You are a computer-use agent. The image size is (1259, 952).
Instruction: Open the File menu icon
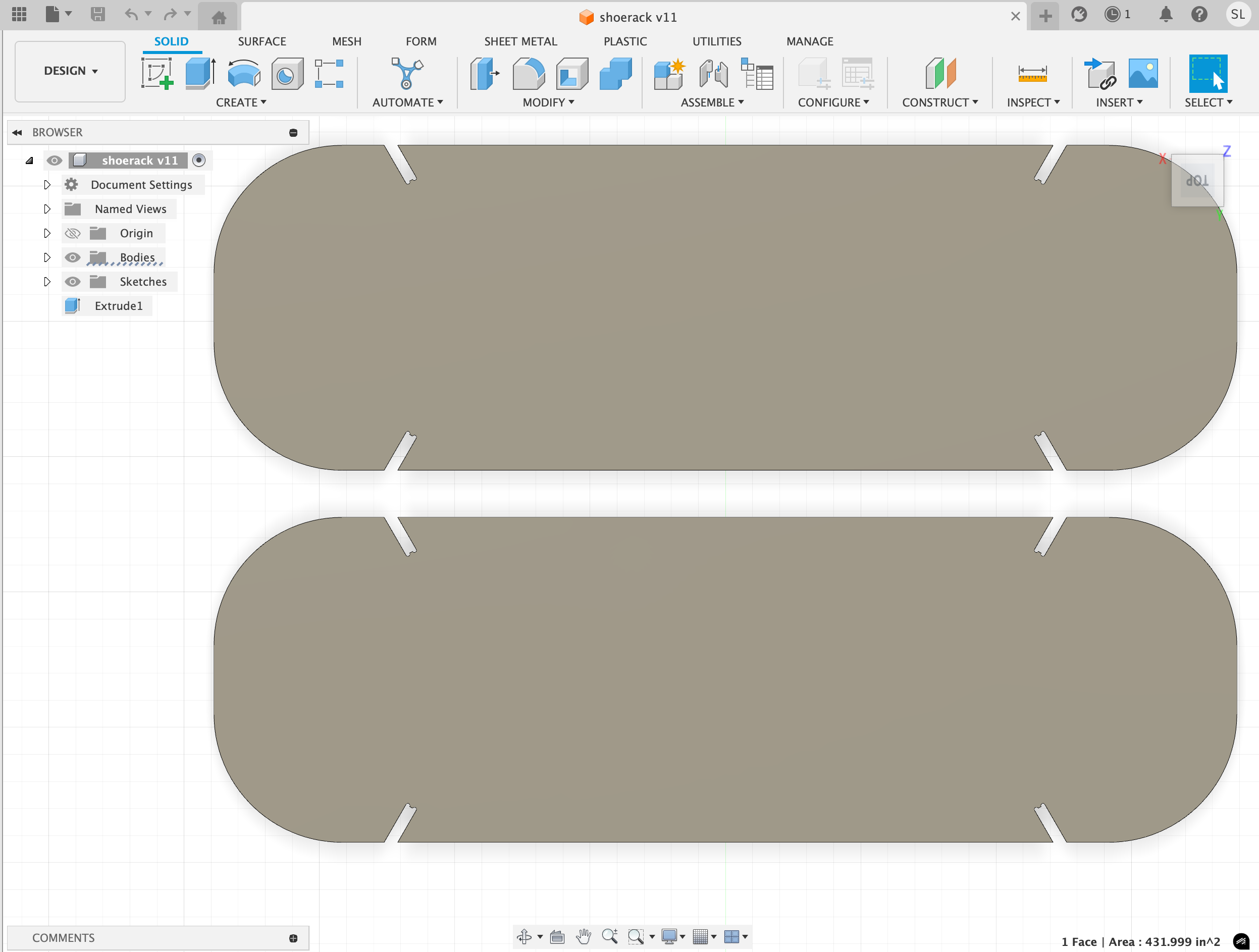point(53,14)
